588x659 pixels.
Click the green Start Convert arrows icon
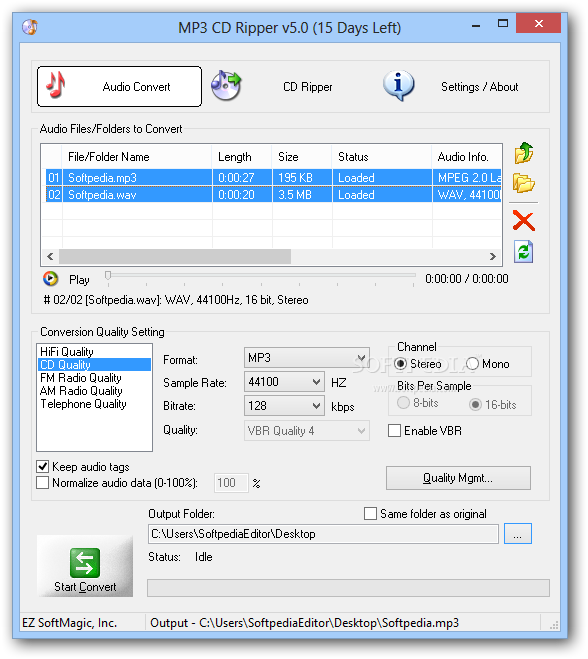coord(85,563)
